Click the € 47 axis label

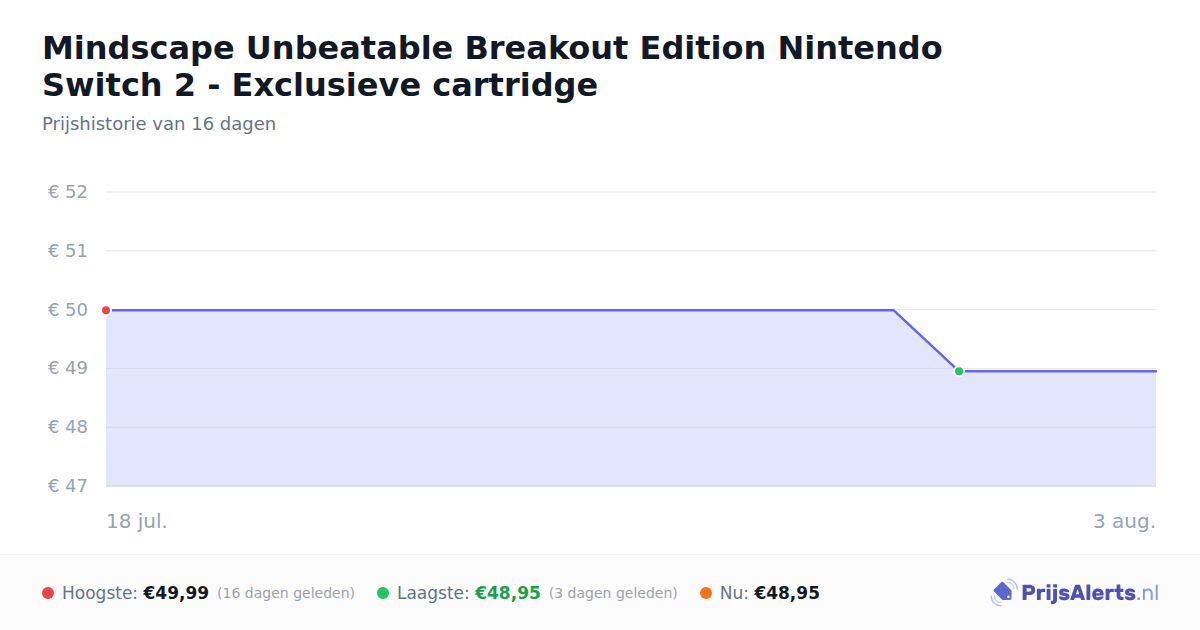(68, 486)
